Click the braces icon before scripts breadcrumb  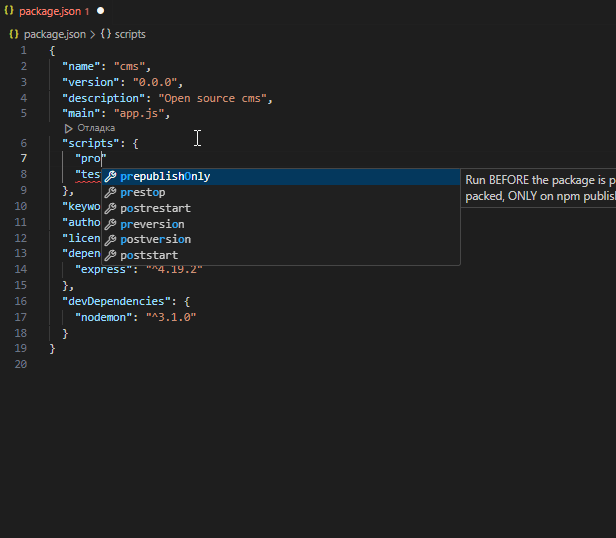[x=106, y=34]
